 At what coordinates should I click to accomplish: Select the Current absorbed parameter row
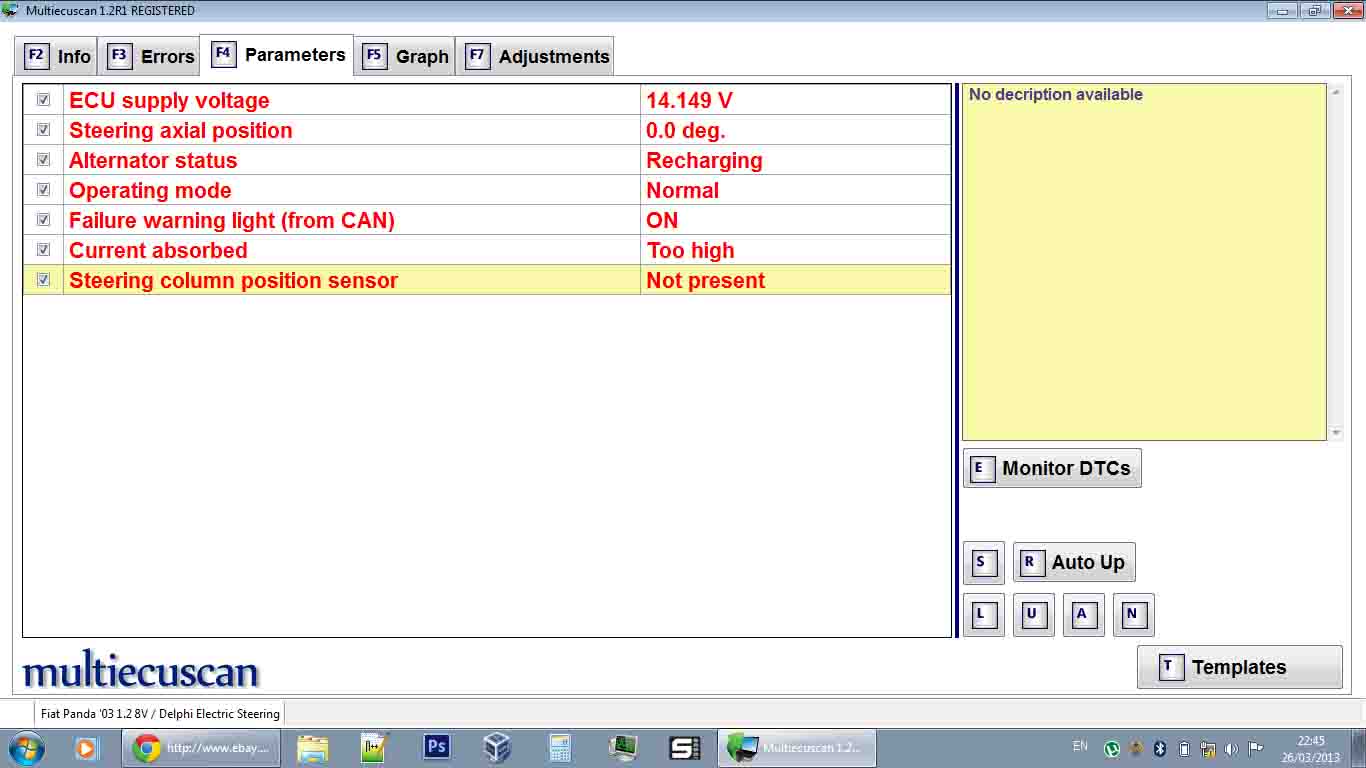point(350,250)
